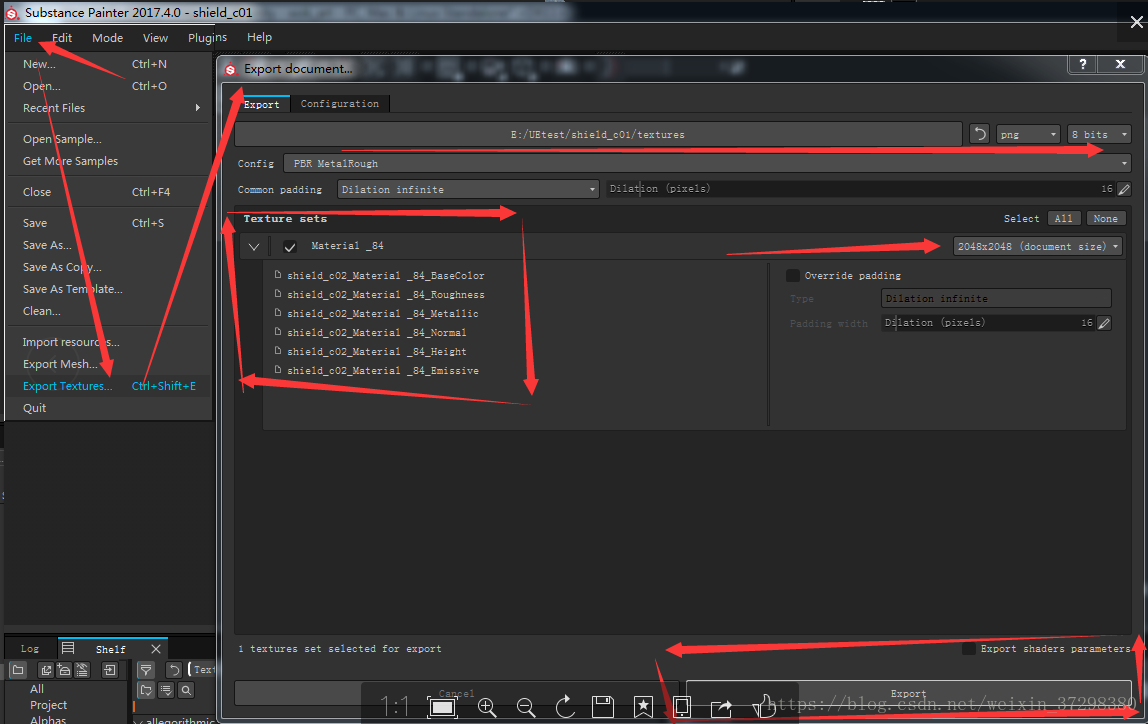Image resolution: width=1148 pixels, height=724 pixels.
Task: Click the shelf undo filter arrow icon
Action: point(174,670)
